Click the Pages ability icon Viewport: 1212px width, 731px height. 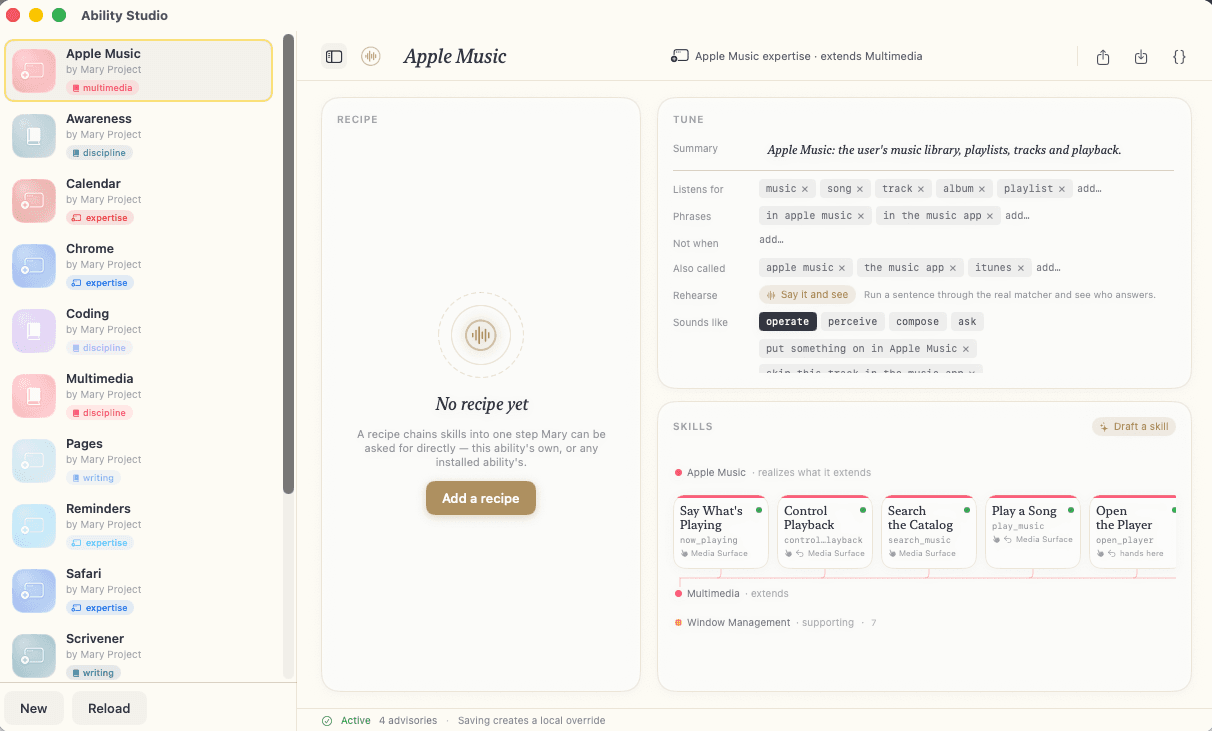[34, 461]
